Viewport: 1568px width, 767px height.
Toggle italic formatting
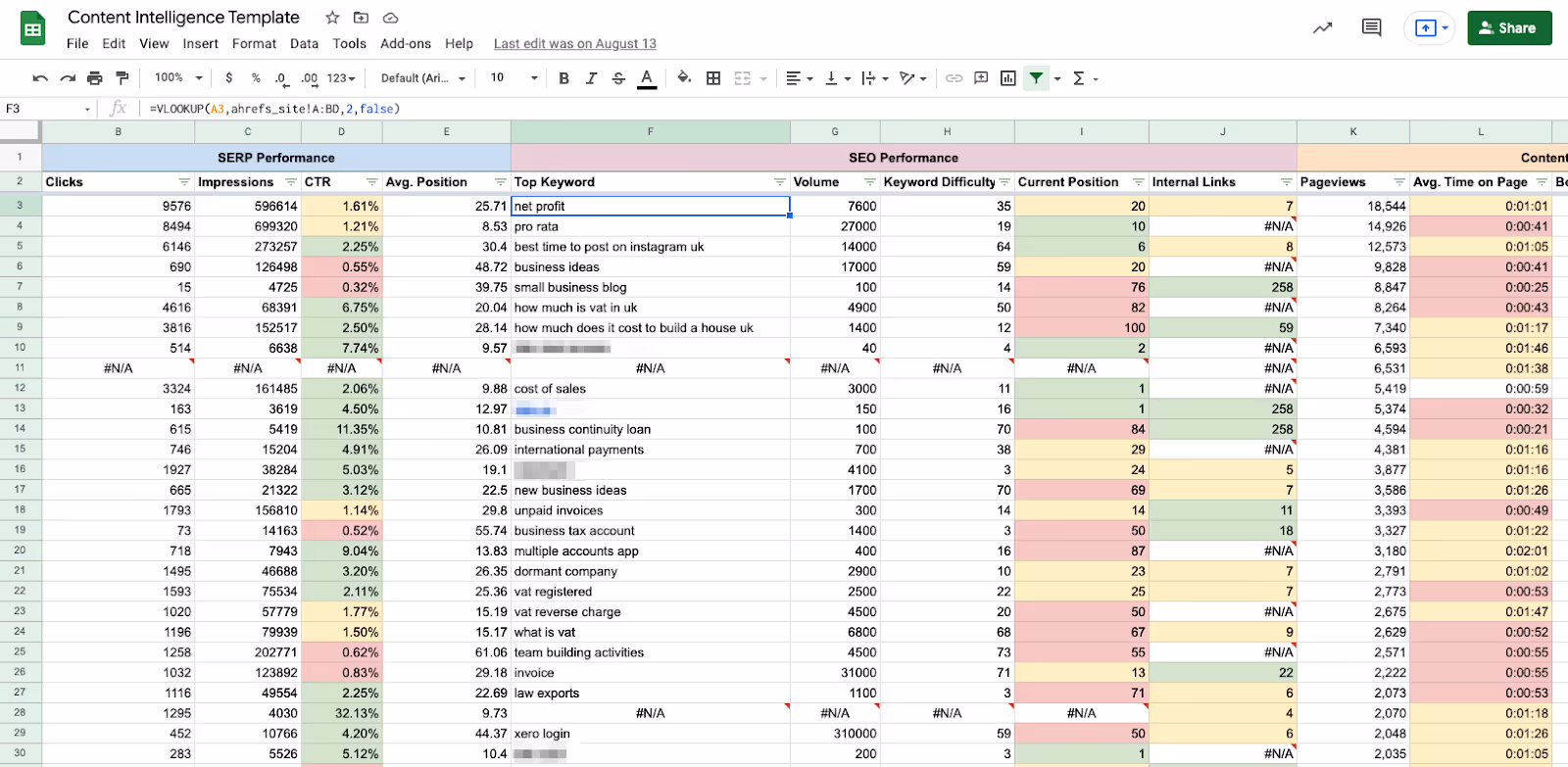tap(591, 78)
